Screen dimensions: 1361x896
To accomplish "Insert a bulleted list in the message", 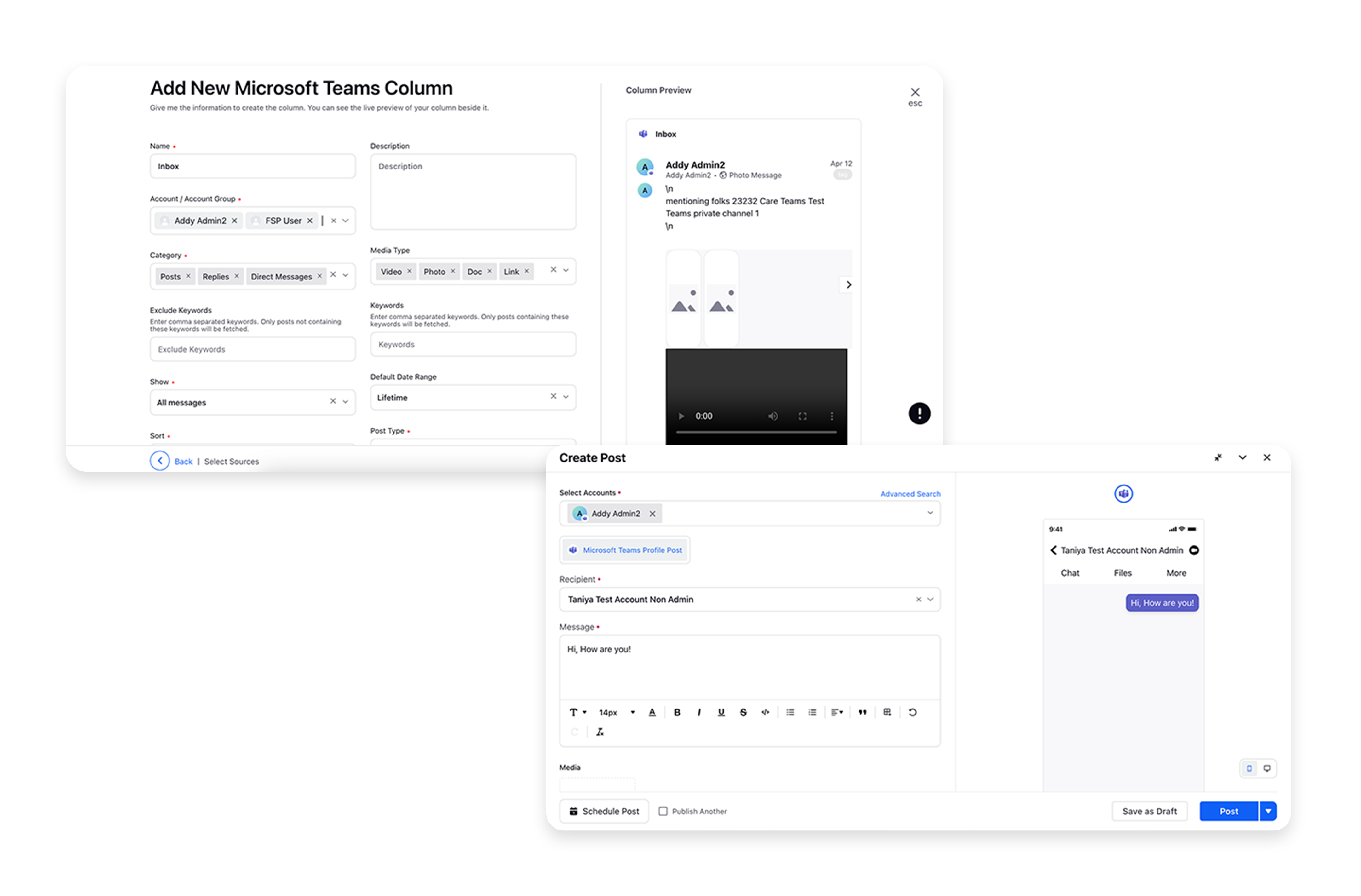I will [790, 712].
